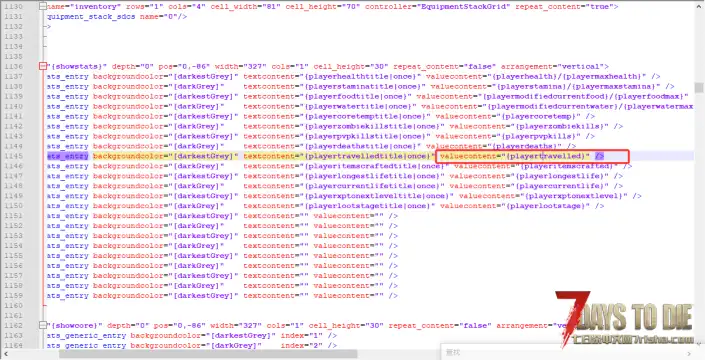Place cursor in the red-boxed playertravelled valuecontent
The height and width of the screenshot is (360, 705).
coord(515,156)
